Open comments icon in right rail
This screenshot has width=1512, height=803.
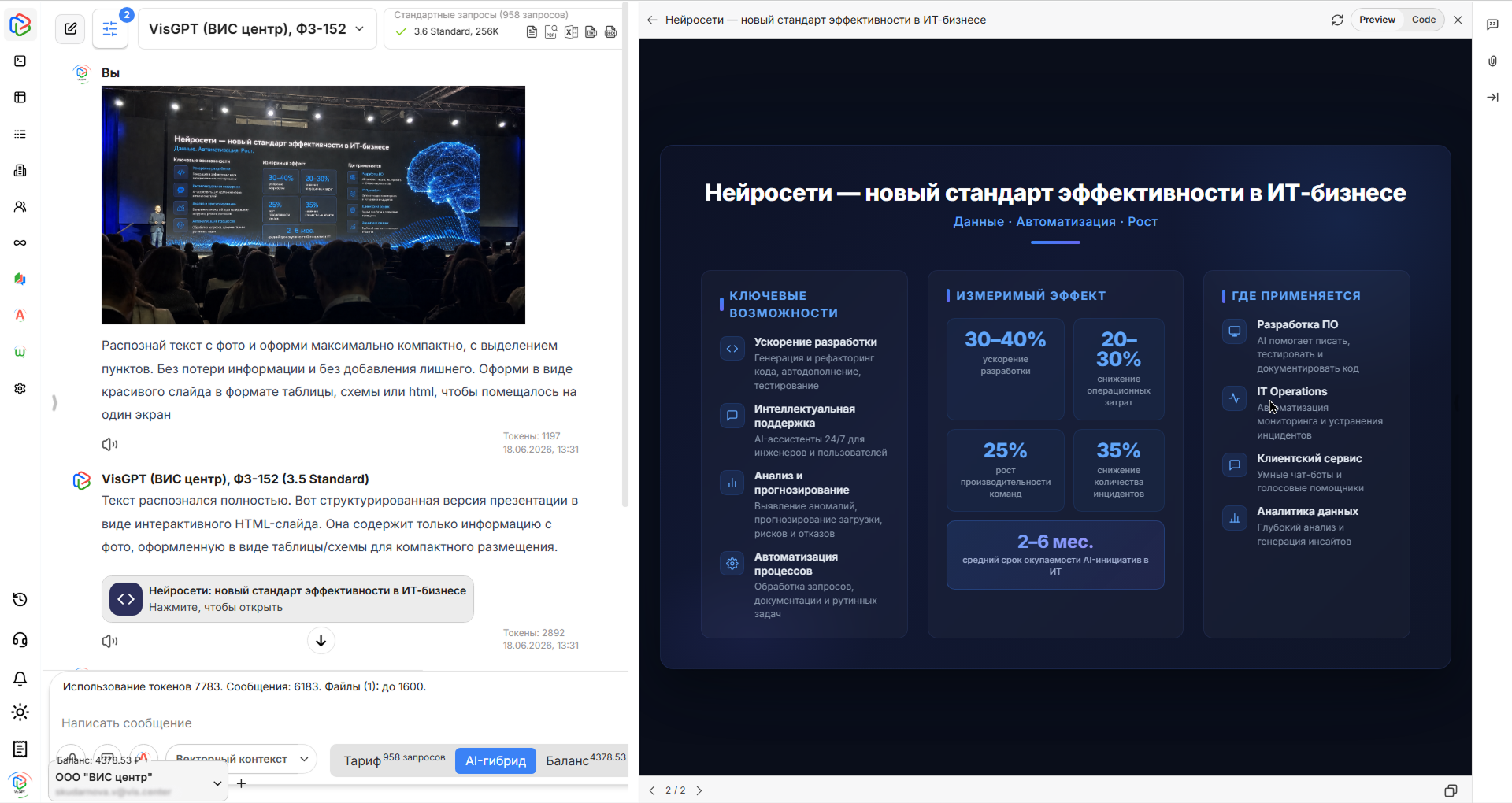coord(1492,24)
